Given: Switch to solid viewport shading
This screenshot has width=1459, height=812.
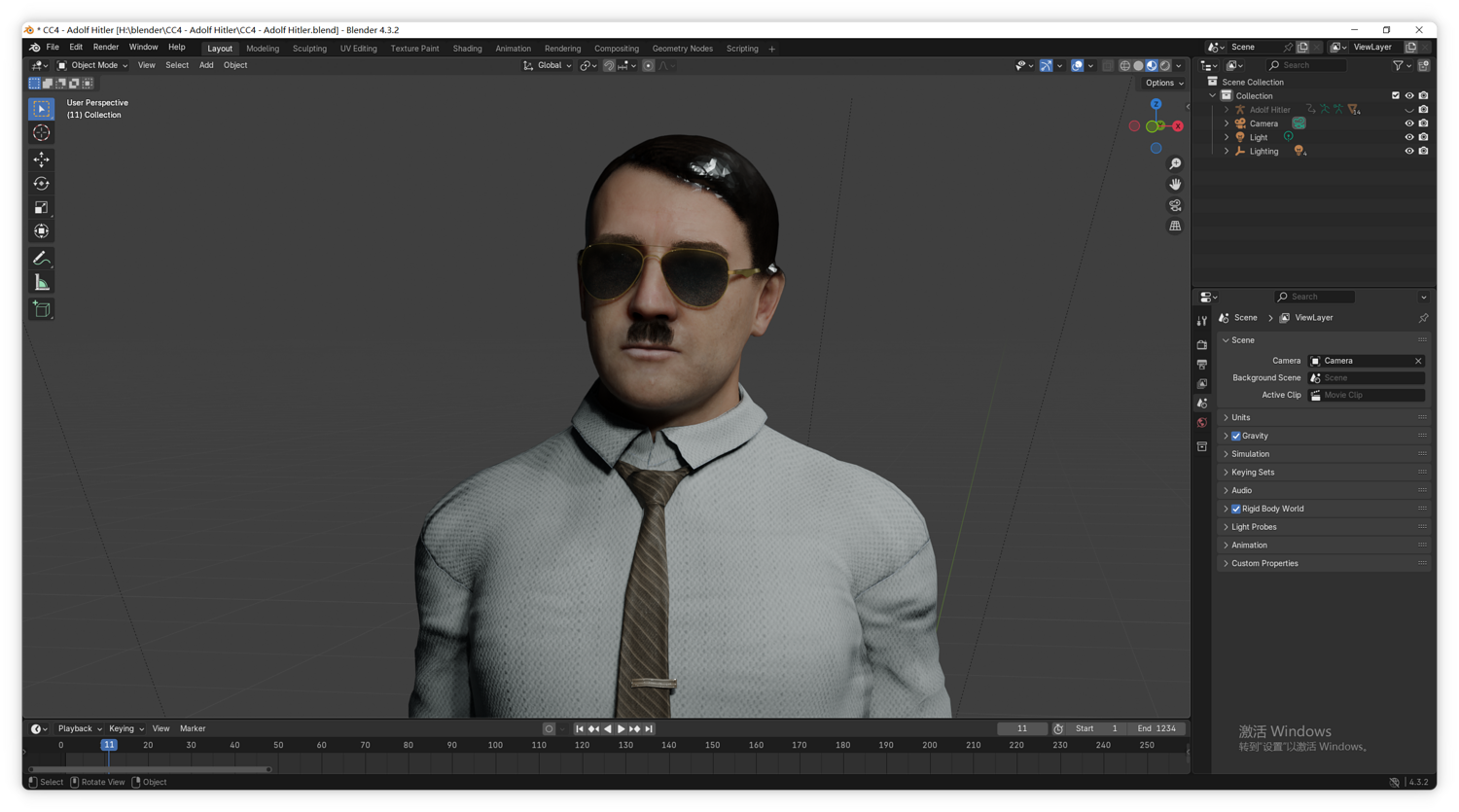Looking at the screenshot, I should point(1138,66).
